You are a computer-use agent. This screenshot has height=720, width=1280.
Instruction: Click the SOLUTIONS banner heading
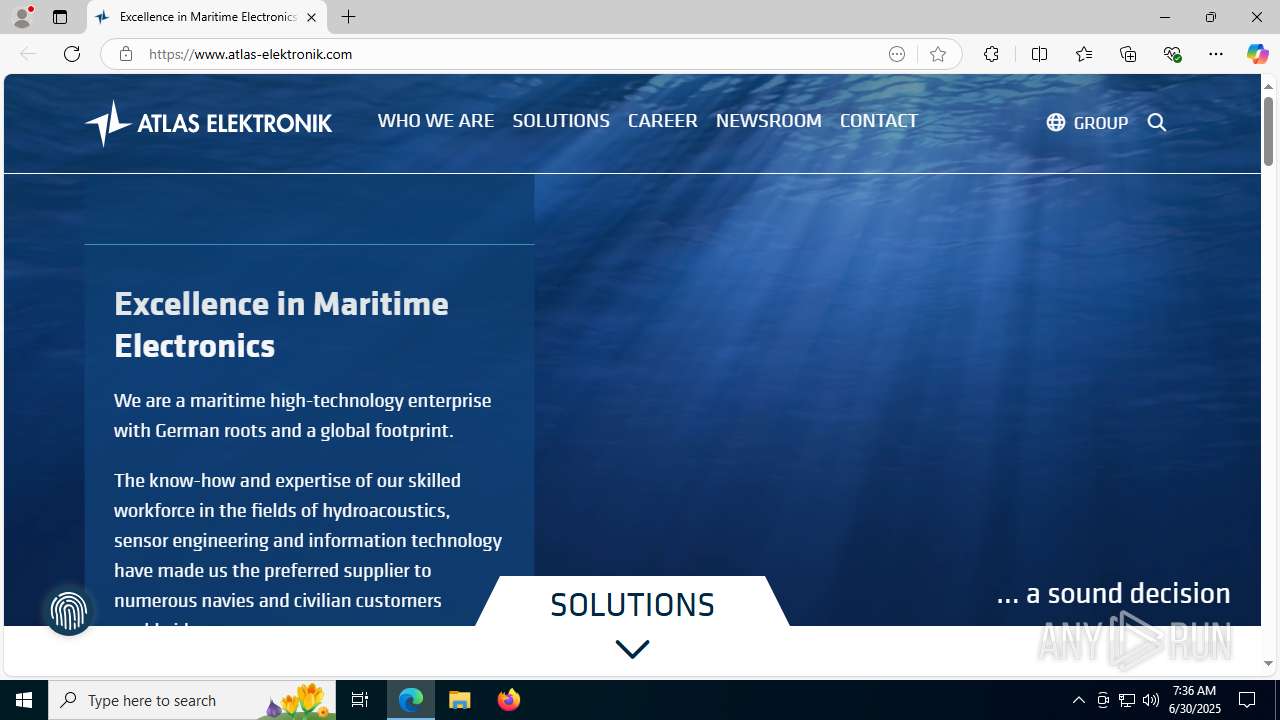(x=632, y=604)
